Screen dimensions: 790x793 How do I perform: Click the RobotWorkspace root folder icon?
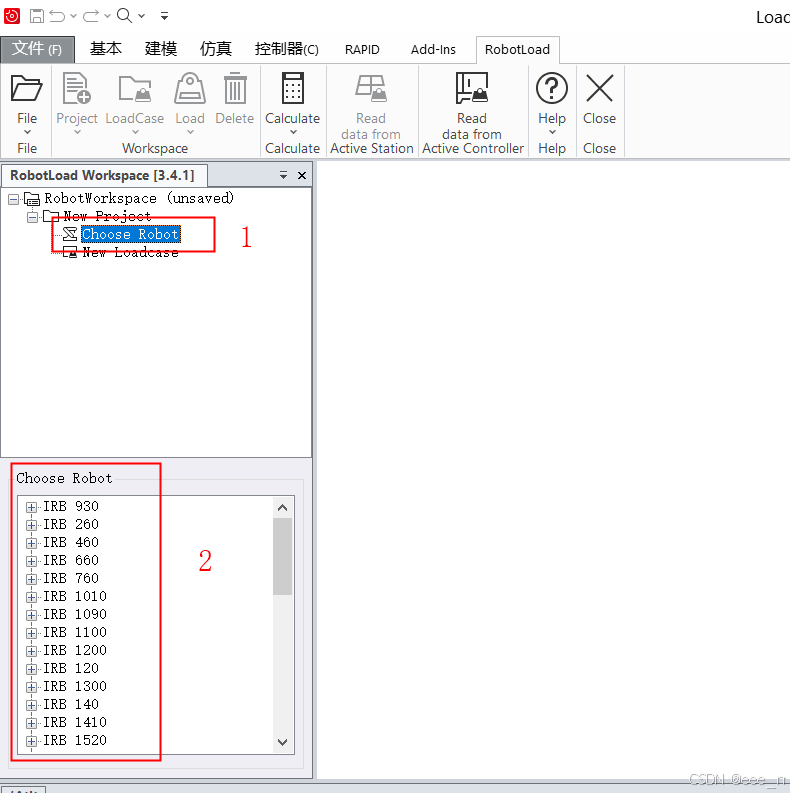[x=32, y=199]
